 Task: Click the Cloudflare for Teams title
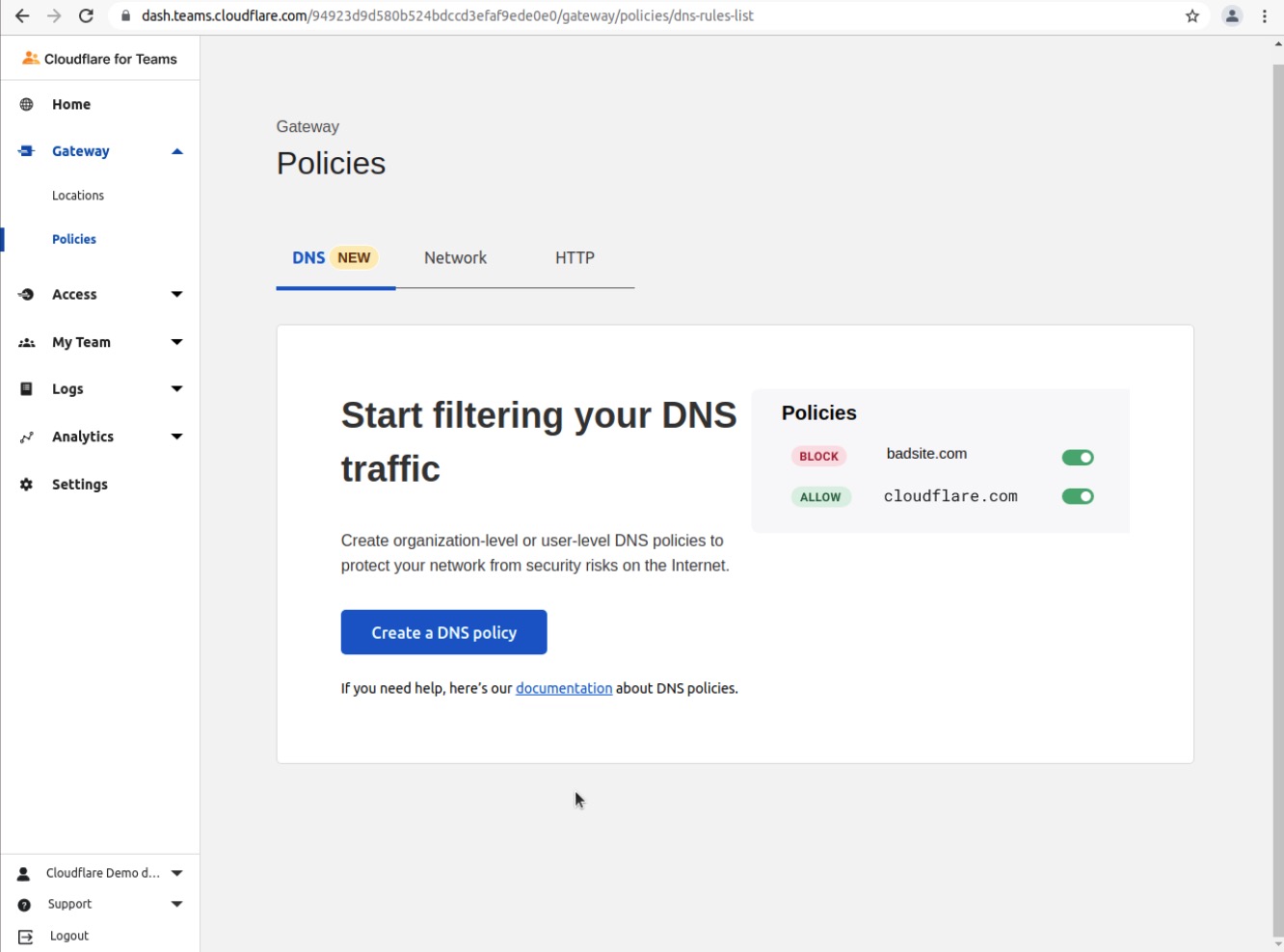111,59
